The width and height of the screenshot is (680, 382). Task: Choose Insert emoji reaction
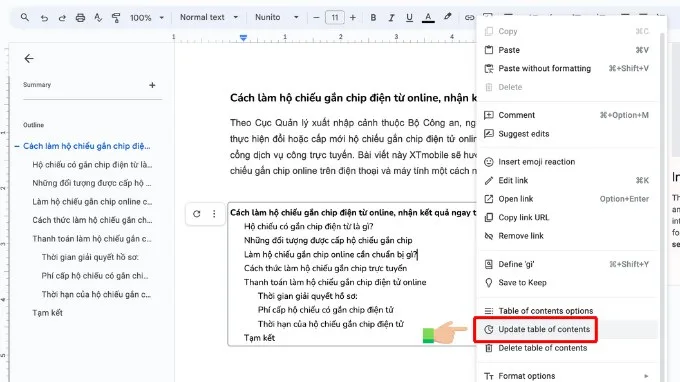click(567, 162)
